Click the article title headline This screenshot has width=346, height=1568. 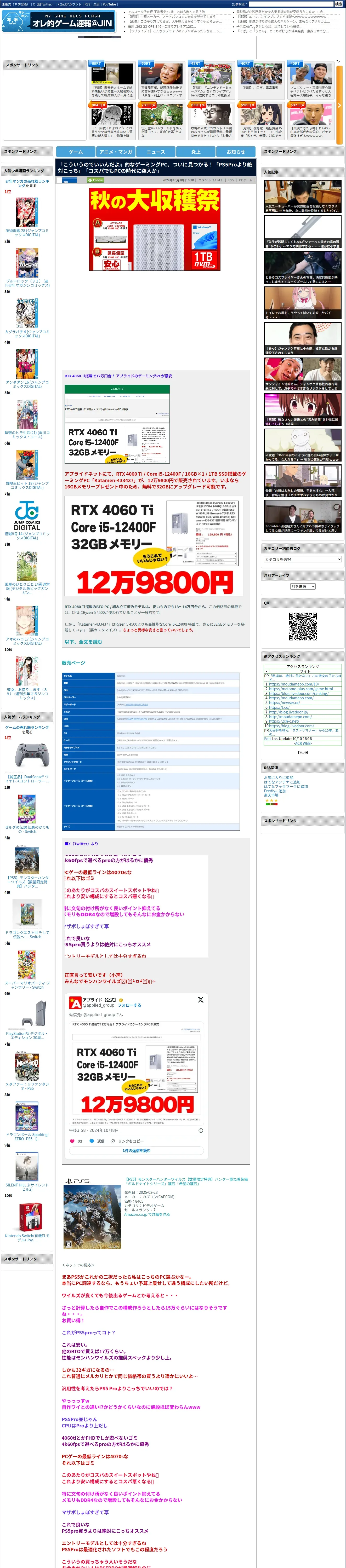[155, 168]
